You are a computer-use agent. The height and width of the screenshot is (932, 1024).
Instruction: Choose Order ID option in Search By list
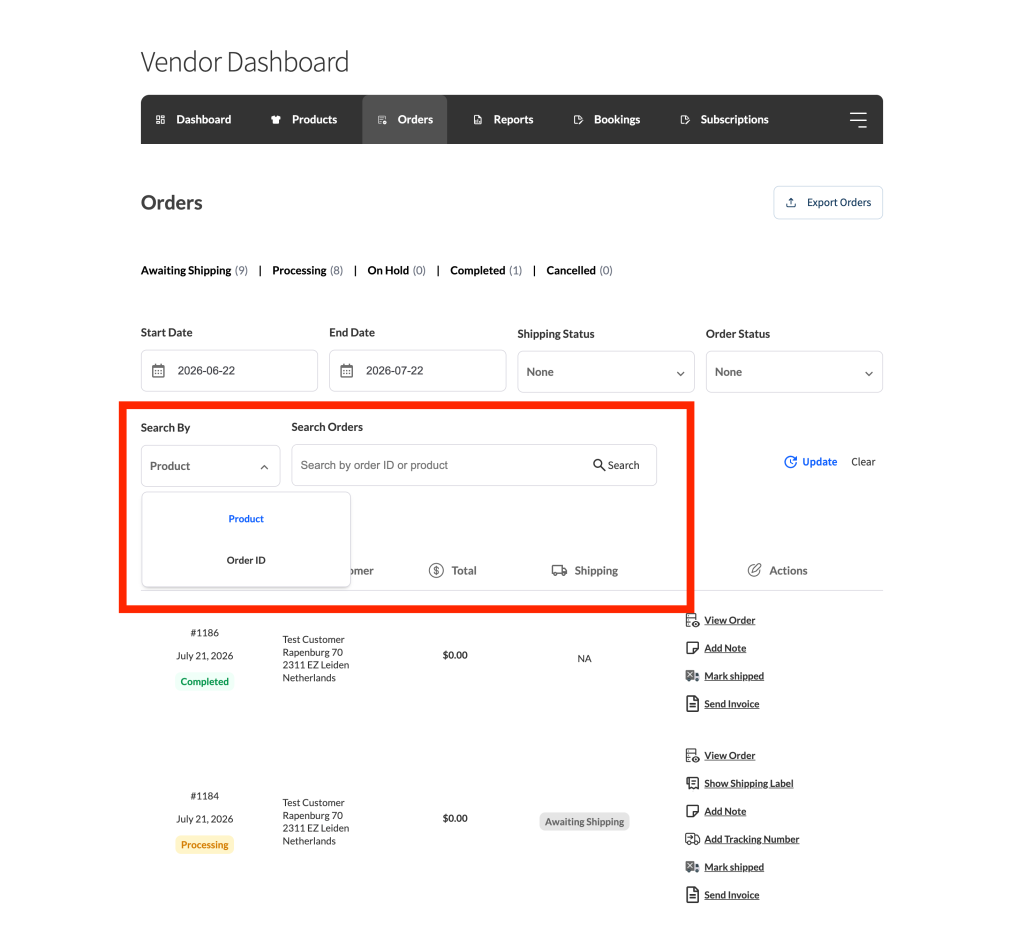coord(246,560)
